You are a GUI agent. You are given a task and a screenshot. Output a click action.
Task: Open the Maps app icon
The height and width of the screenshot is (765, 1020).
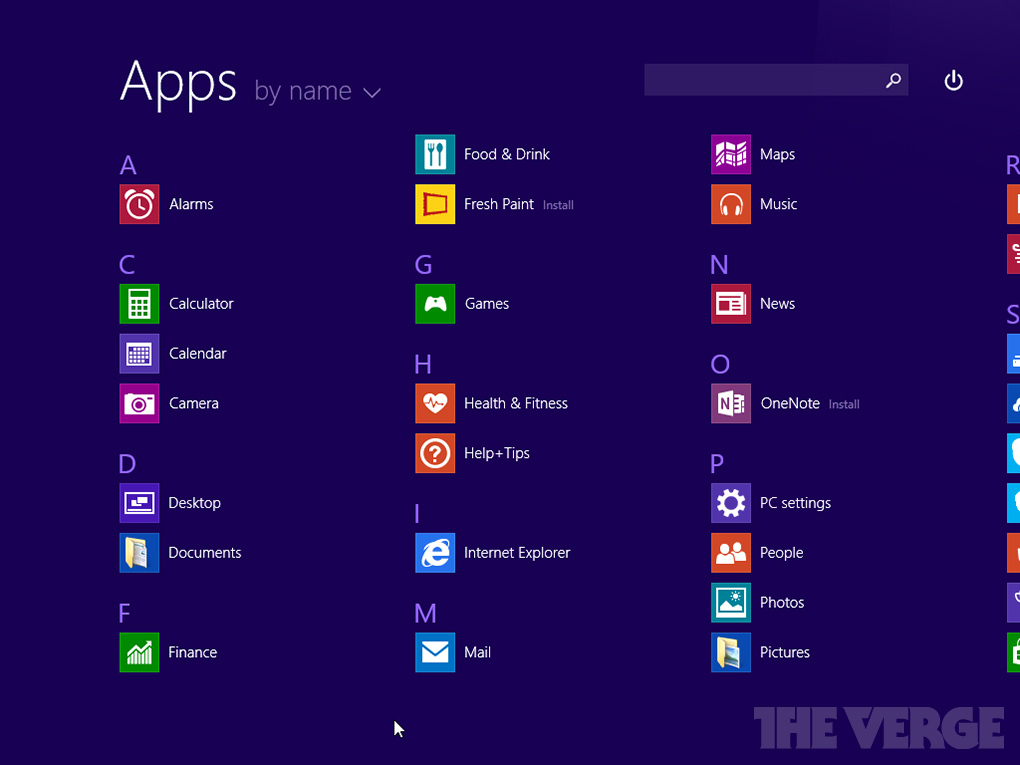(731, 154)
